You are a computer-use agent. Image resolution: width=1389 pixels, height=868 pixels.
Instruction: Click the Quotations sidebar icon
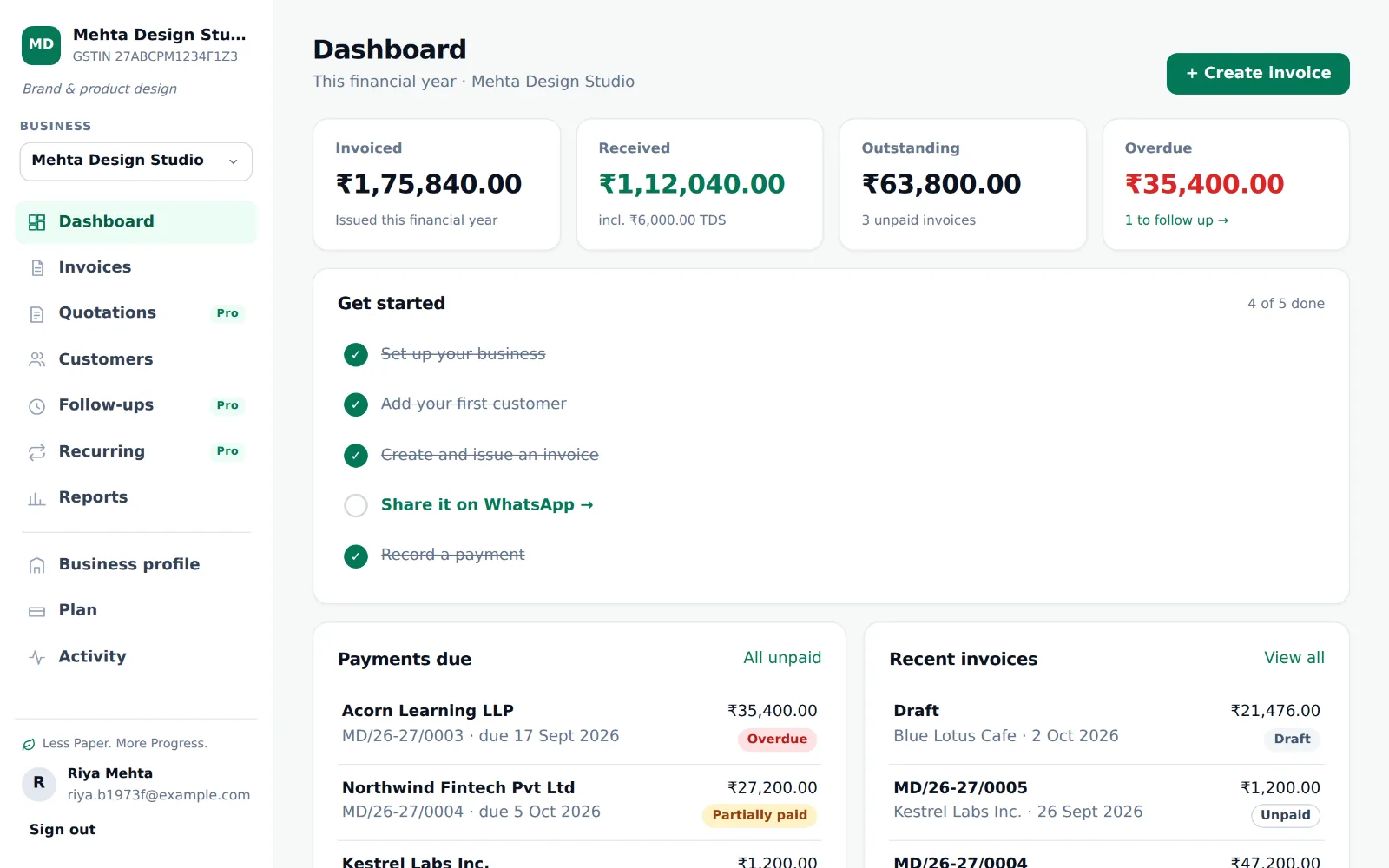(36, 314)
